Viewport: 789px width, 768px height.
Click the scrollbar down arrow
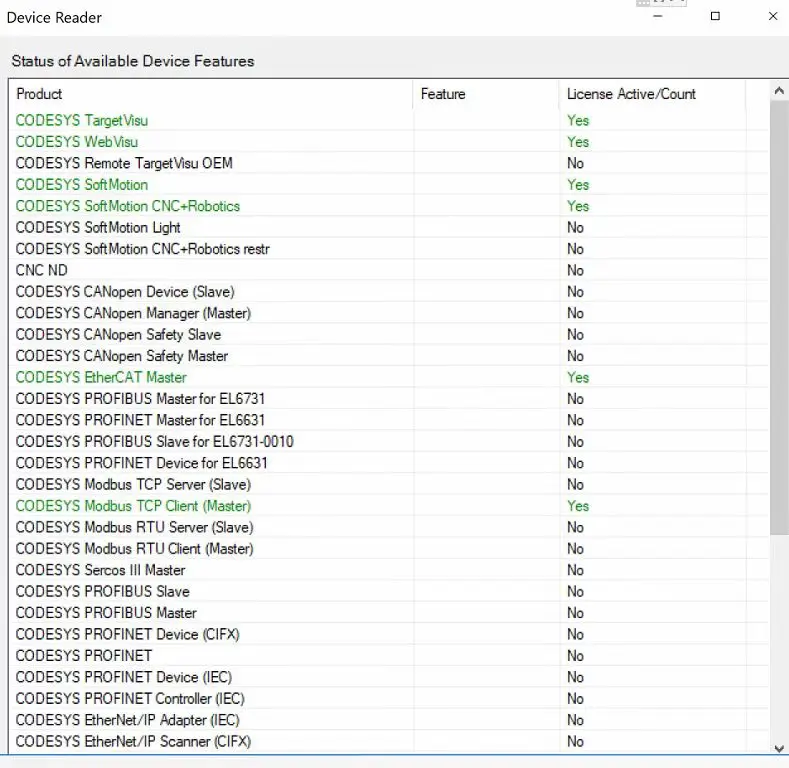779,748
